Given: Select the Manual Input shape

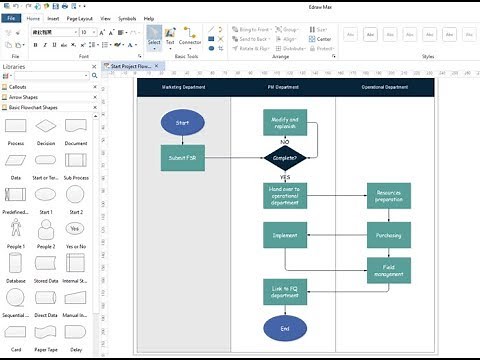Looking at the screenshot, I should (76, 298).
